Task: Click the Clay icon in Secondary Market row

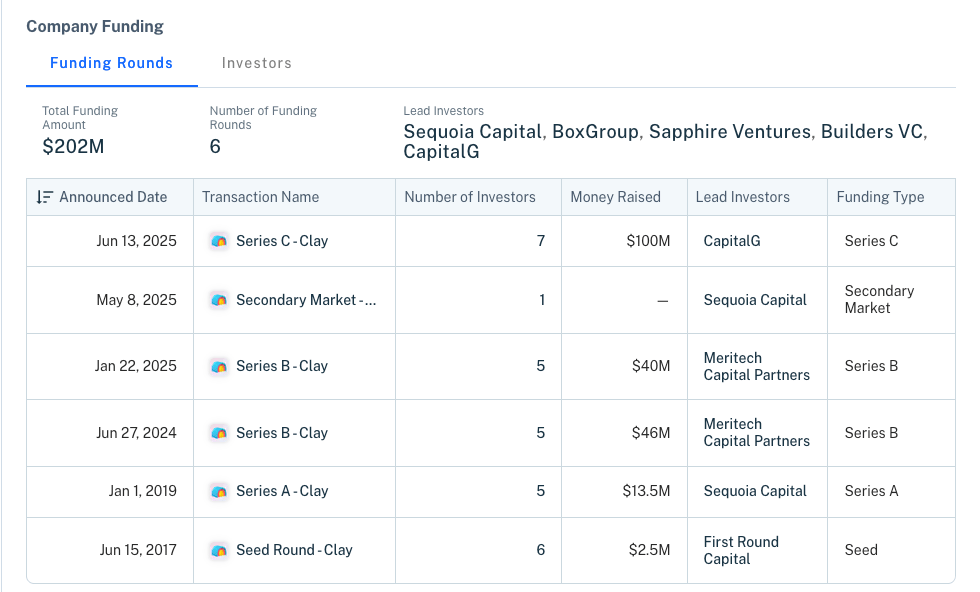Action: (219, 300)
